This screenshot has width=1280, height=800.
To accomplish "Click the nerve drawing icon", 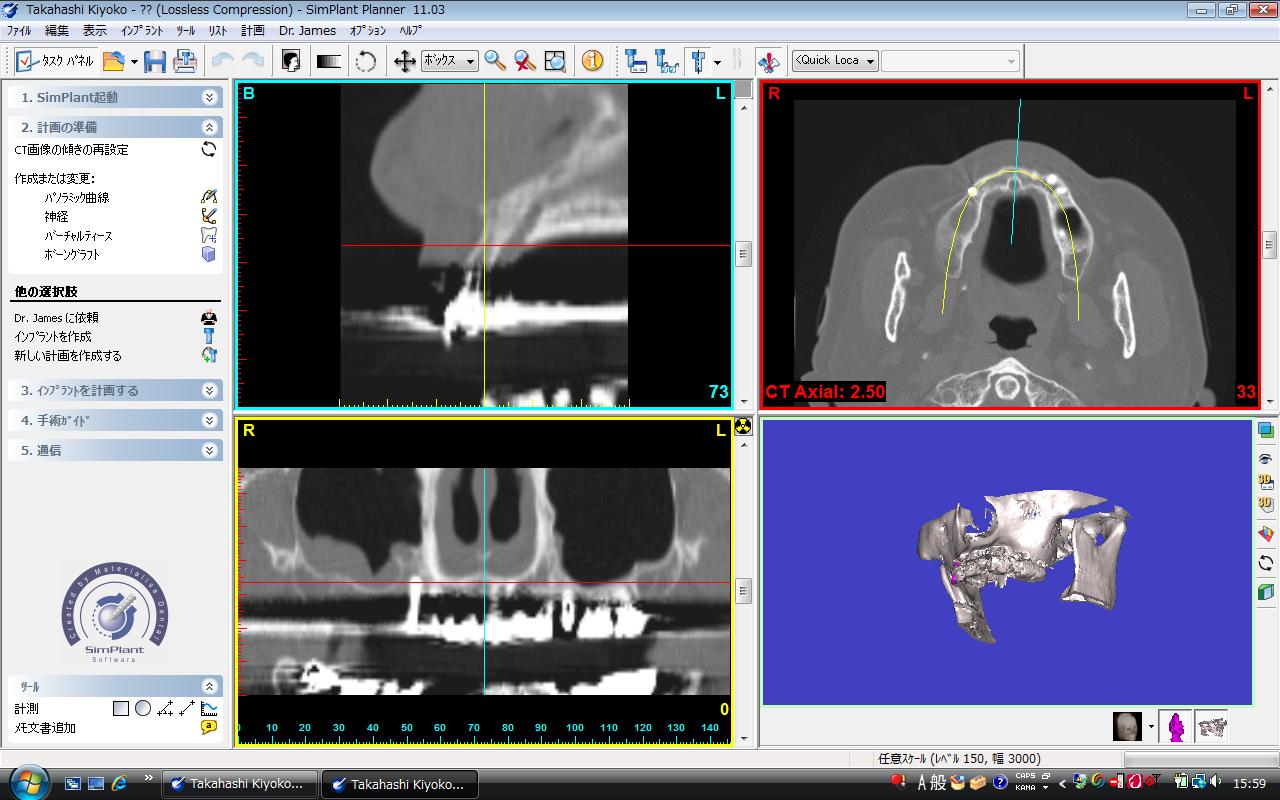I will click(x=208, y=216).
